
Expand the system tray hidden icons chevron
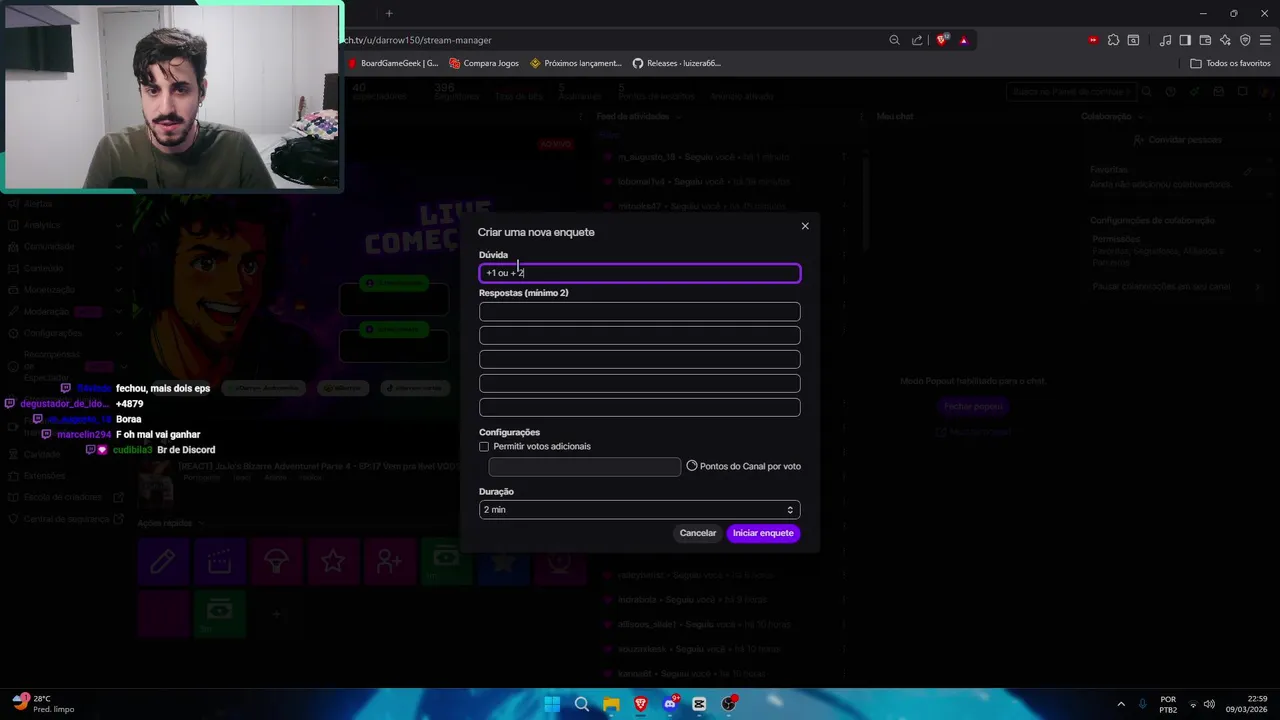[1121, 704]
